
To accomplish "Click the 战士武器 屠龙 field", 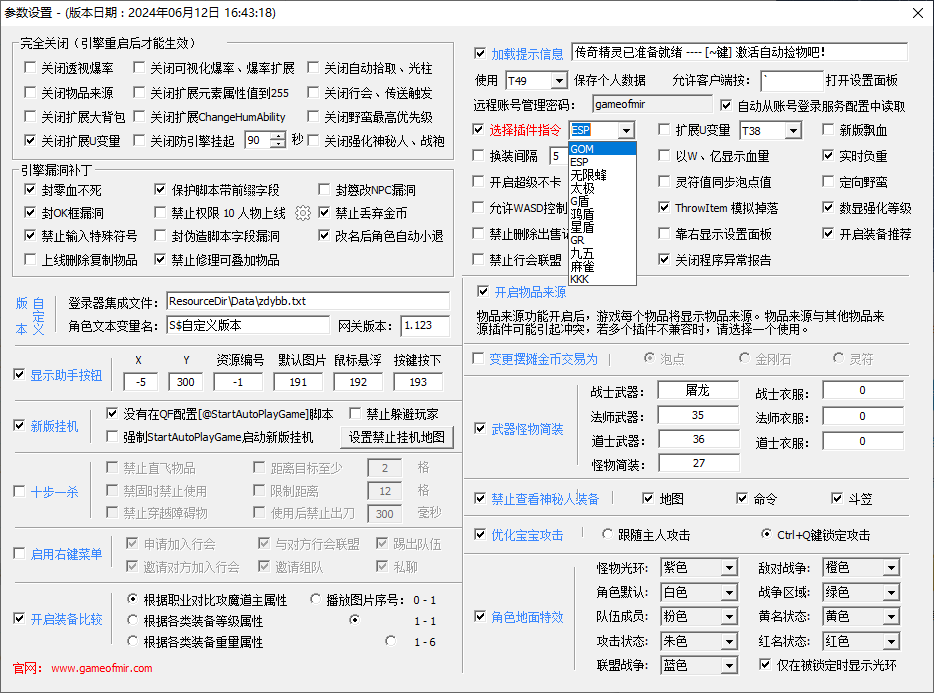I will pyautogui.click(x=698, y=390).
